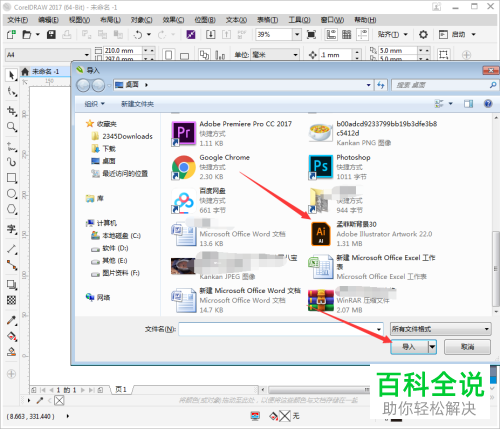Select 本地磁盘 (C:) drive
The image size is (500, 429).
click(x=116, y=236)
